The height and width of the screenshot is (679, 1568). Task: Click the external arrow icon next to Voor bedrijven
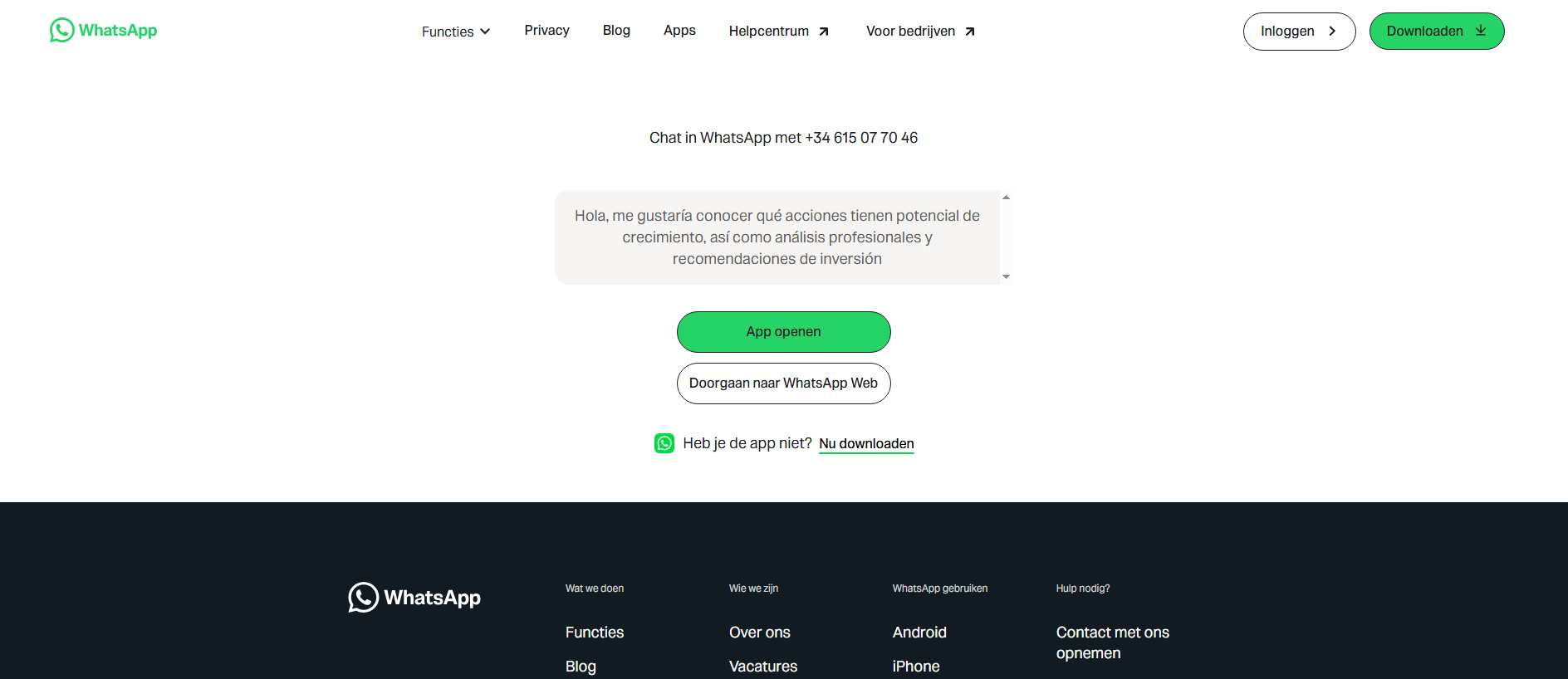(x=970, y=32)
